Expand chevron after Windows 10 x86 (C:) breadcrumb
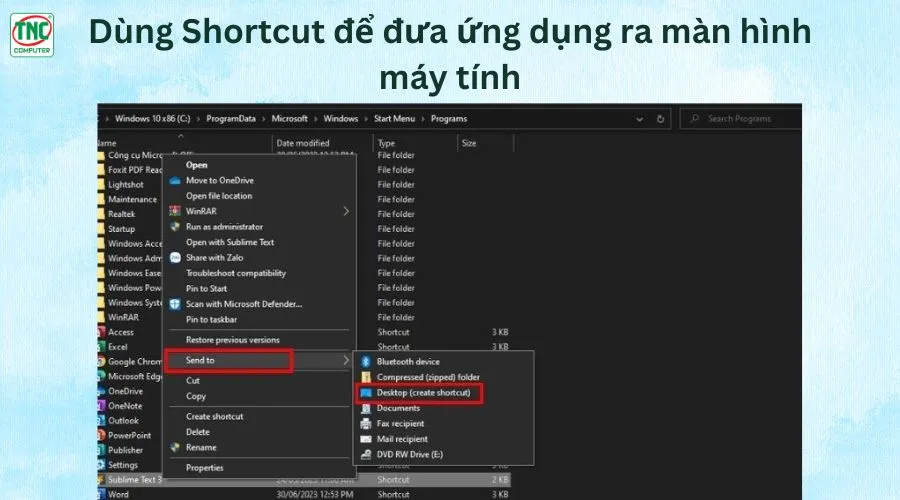The height and width of the screenshot is (500, 900). point(199,119)
